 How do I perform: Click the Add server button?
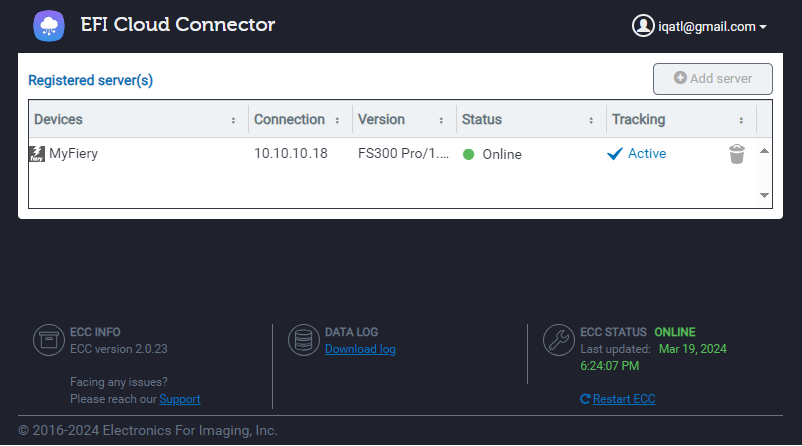712,79
